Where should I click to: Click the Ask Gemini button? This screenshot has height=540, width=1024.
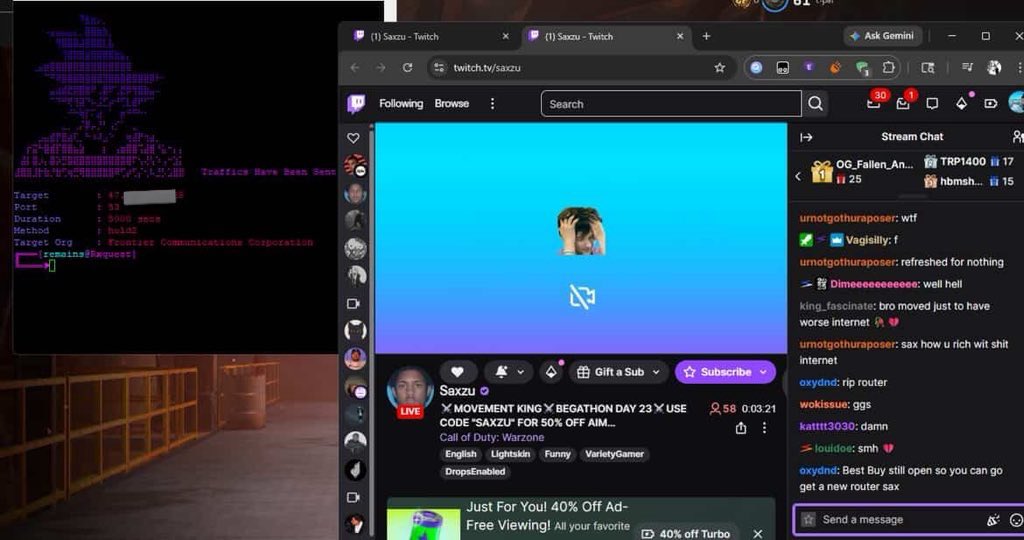click(x=882, y=36)
